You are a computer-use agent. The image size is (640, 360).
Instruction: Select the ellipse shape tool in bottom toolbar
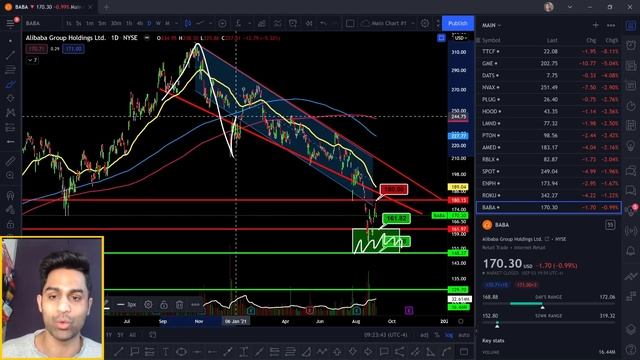(181, 351)
